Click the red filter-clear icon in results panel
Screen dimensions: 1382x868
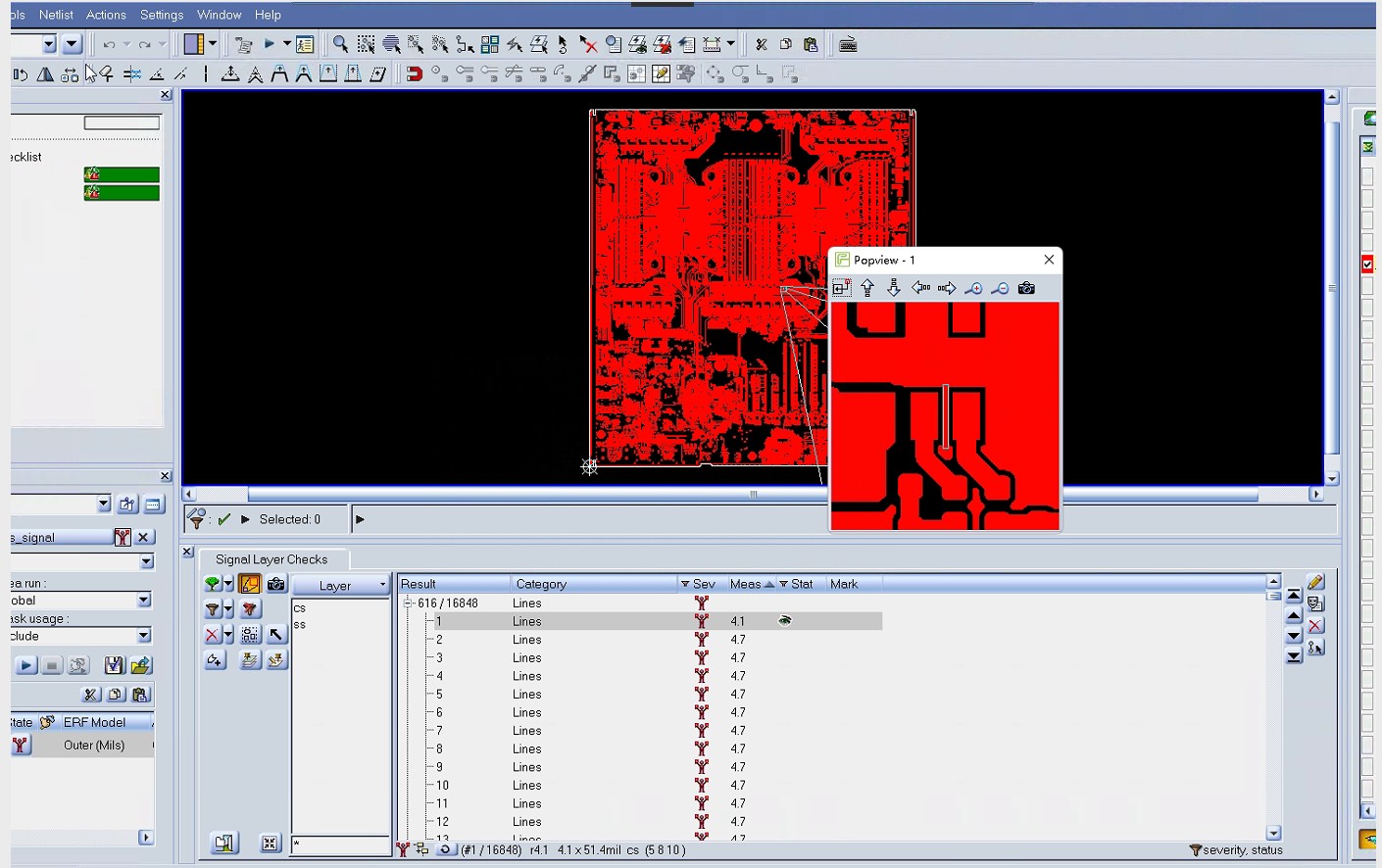click(x=250, y=609)
